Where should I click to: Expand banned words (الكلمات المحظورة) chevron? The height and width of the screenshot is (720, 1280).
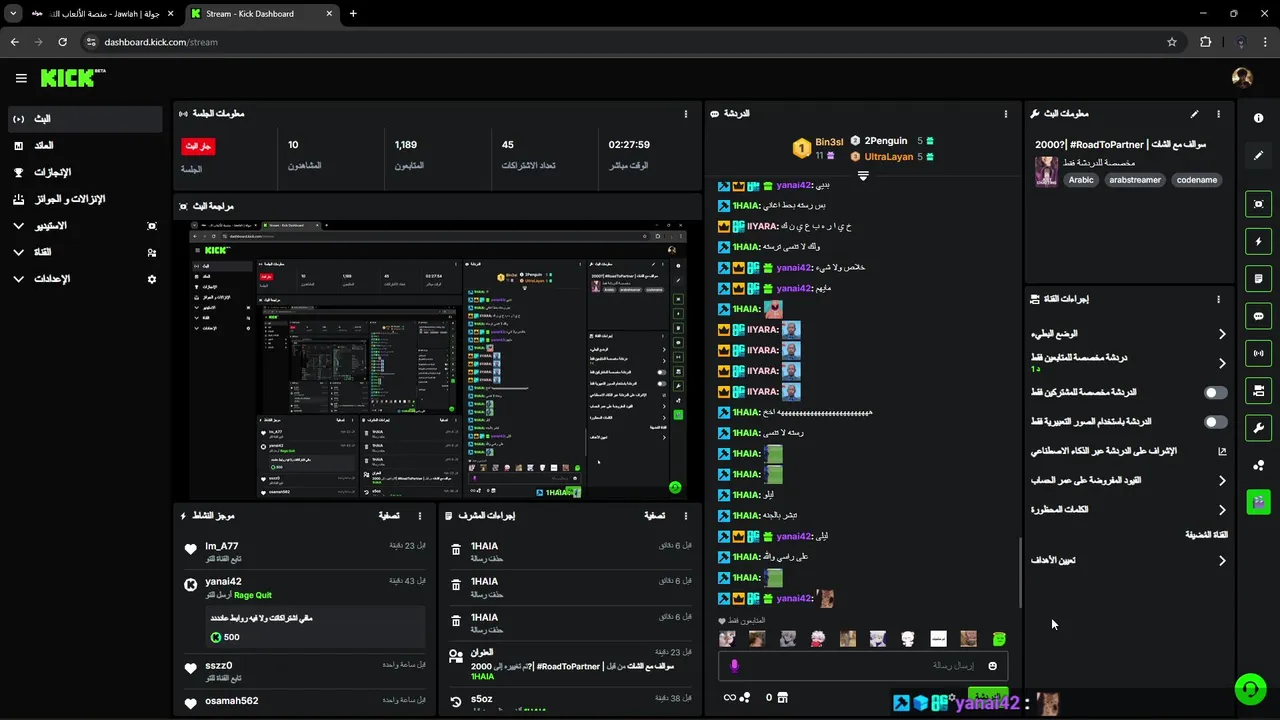click(1222, 510)
